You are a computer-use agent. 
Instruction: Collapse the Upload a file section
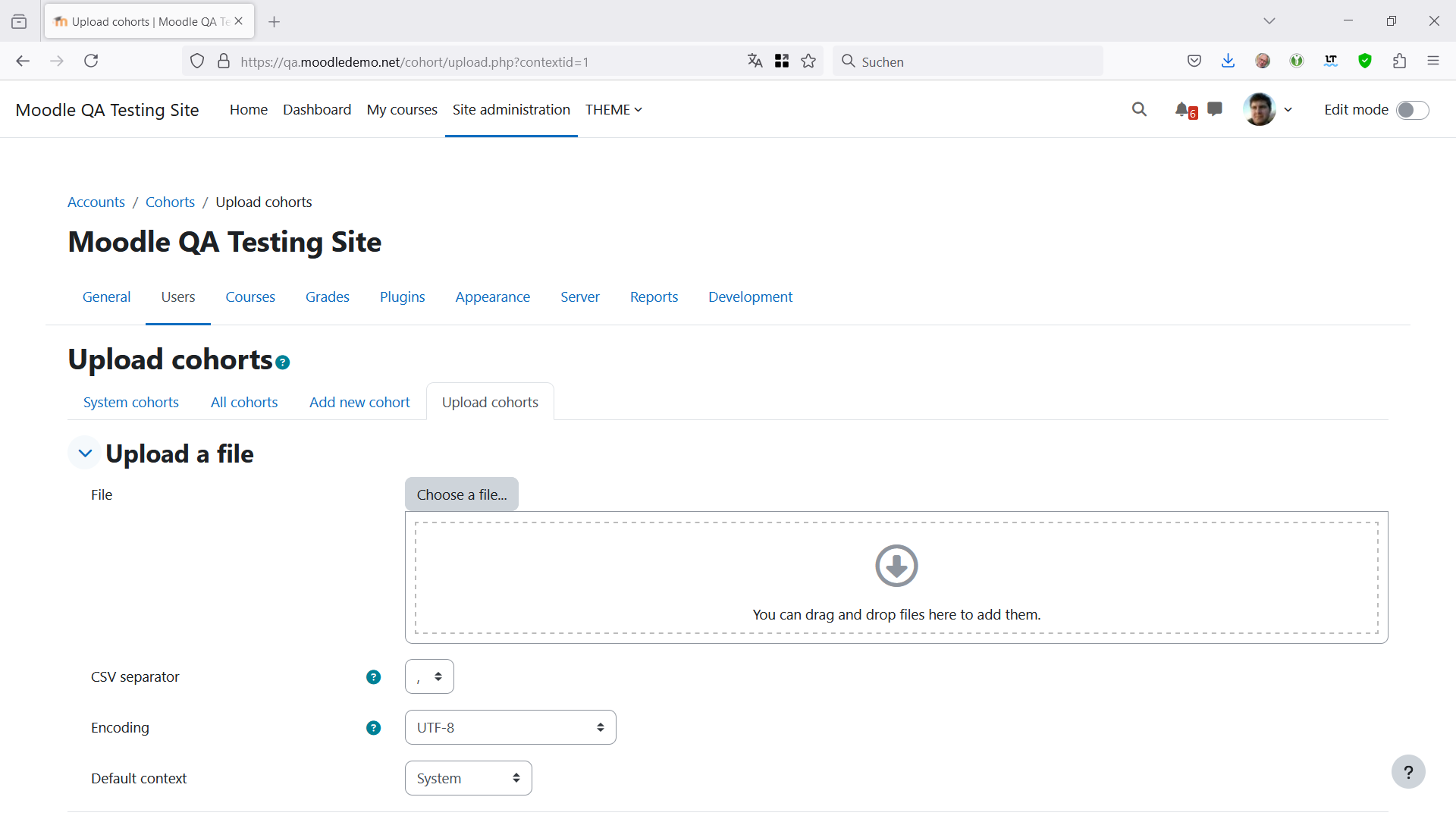pos(85,453)
